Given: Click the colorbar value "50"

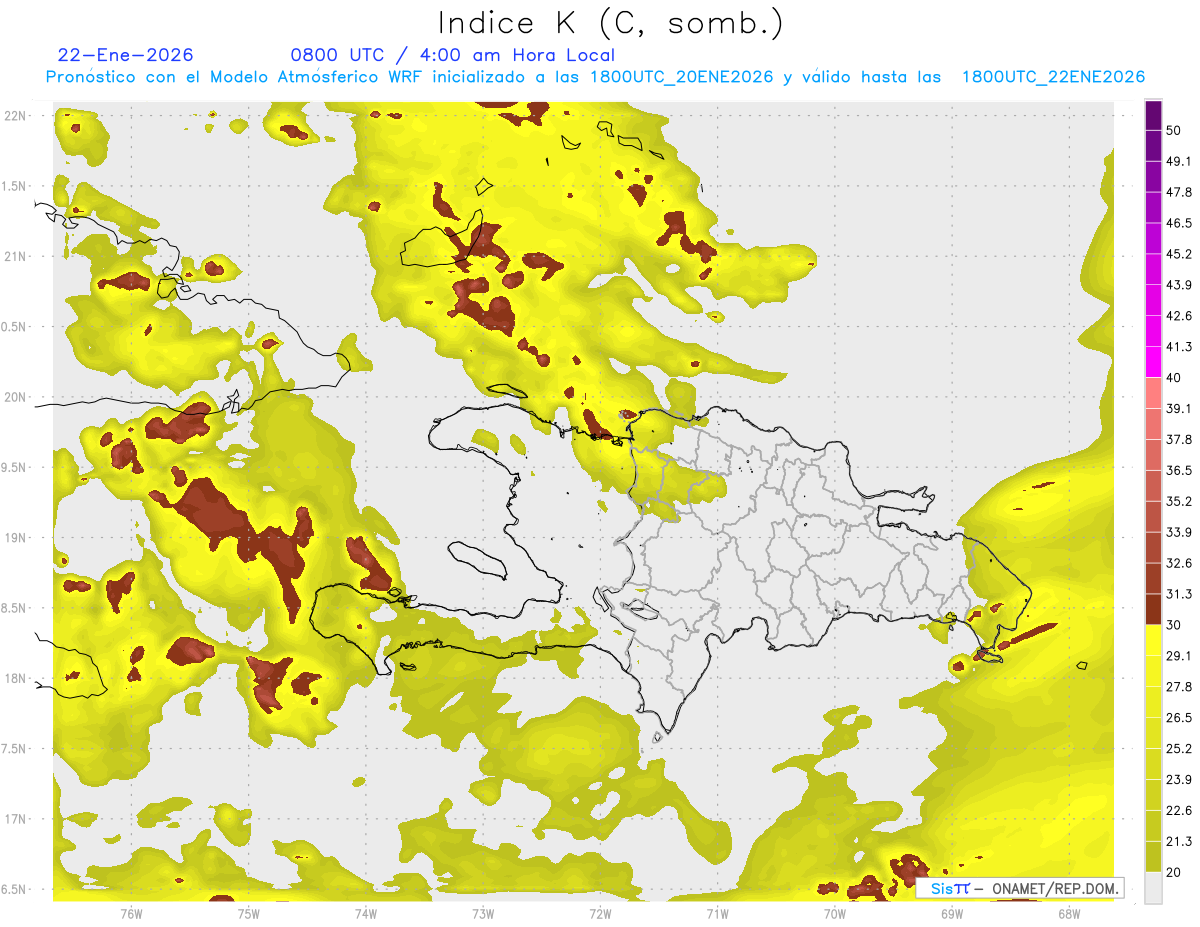Looking at the screenshot, I should [1175, 130].
